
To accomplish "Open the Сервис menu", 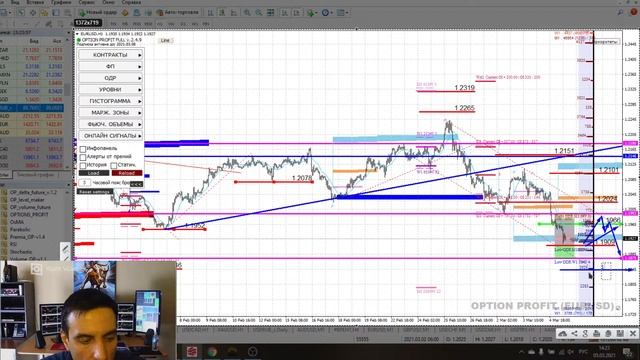I will click(87, 2).
